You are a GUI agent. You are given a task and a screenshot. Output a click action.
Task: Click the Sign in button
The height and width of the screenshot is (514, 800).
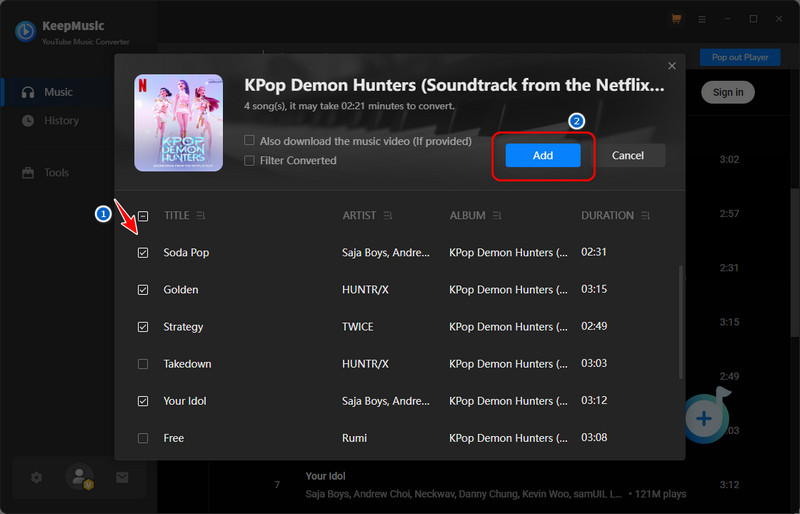tap(728, 92)
